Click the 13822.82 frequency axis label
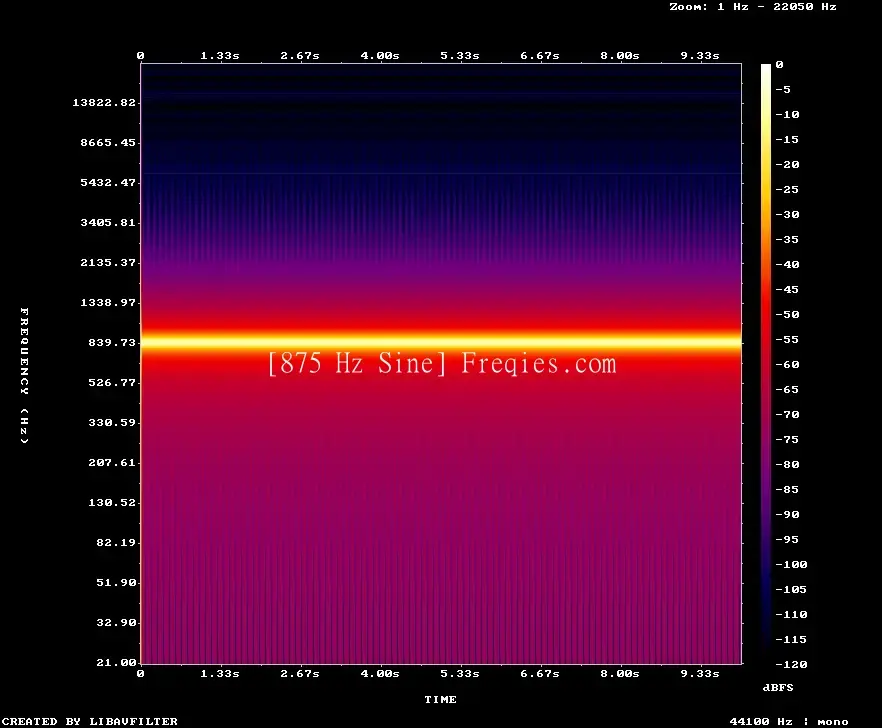The width and height of the screenshot is (882, 728). (x=104, y=102)
